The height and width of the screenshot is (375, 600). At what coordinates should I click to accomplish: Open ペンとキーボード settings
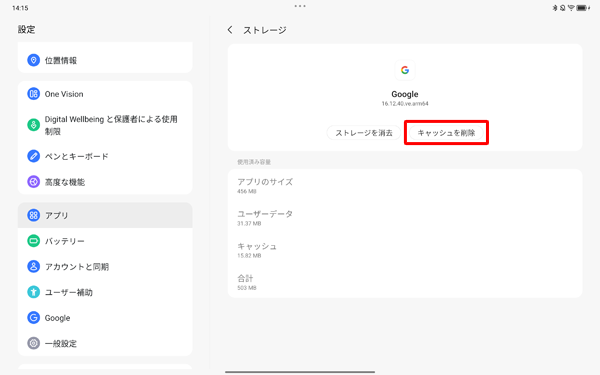[x=105, y=156]
